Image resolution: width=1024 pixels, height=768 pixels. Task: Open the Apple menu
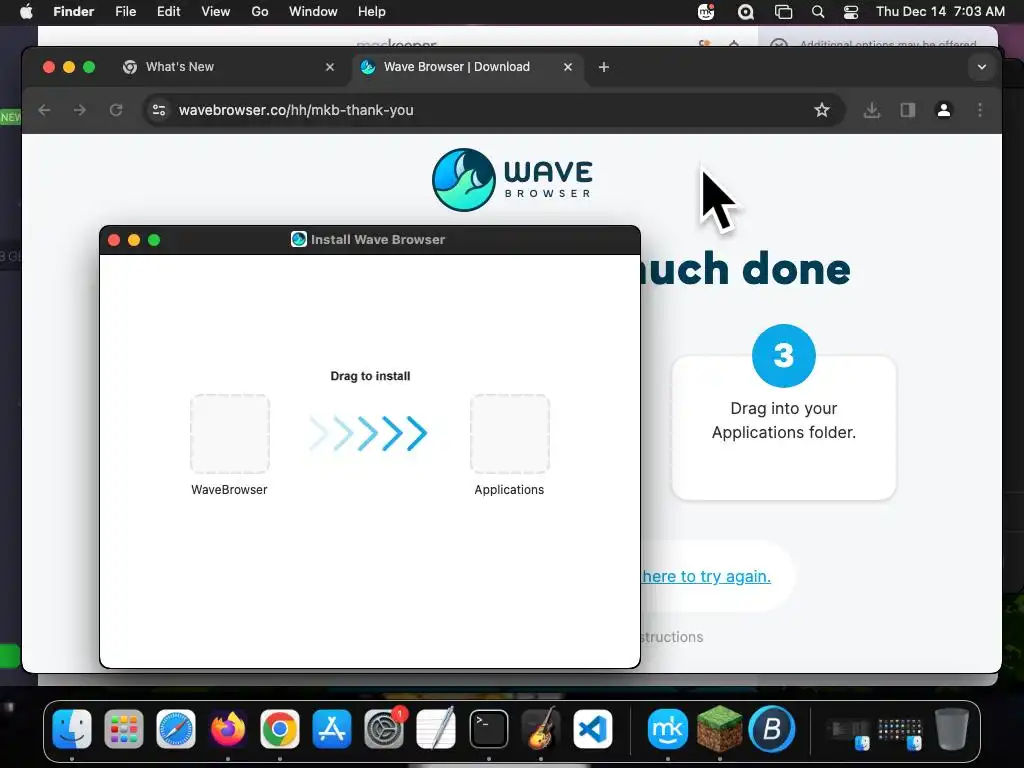click(26, 12)
